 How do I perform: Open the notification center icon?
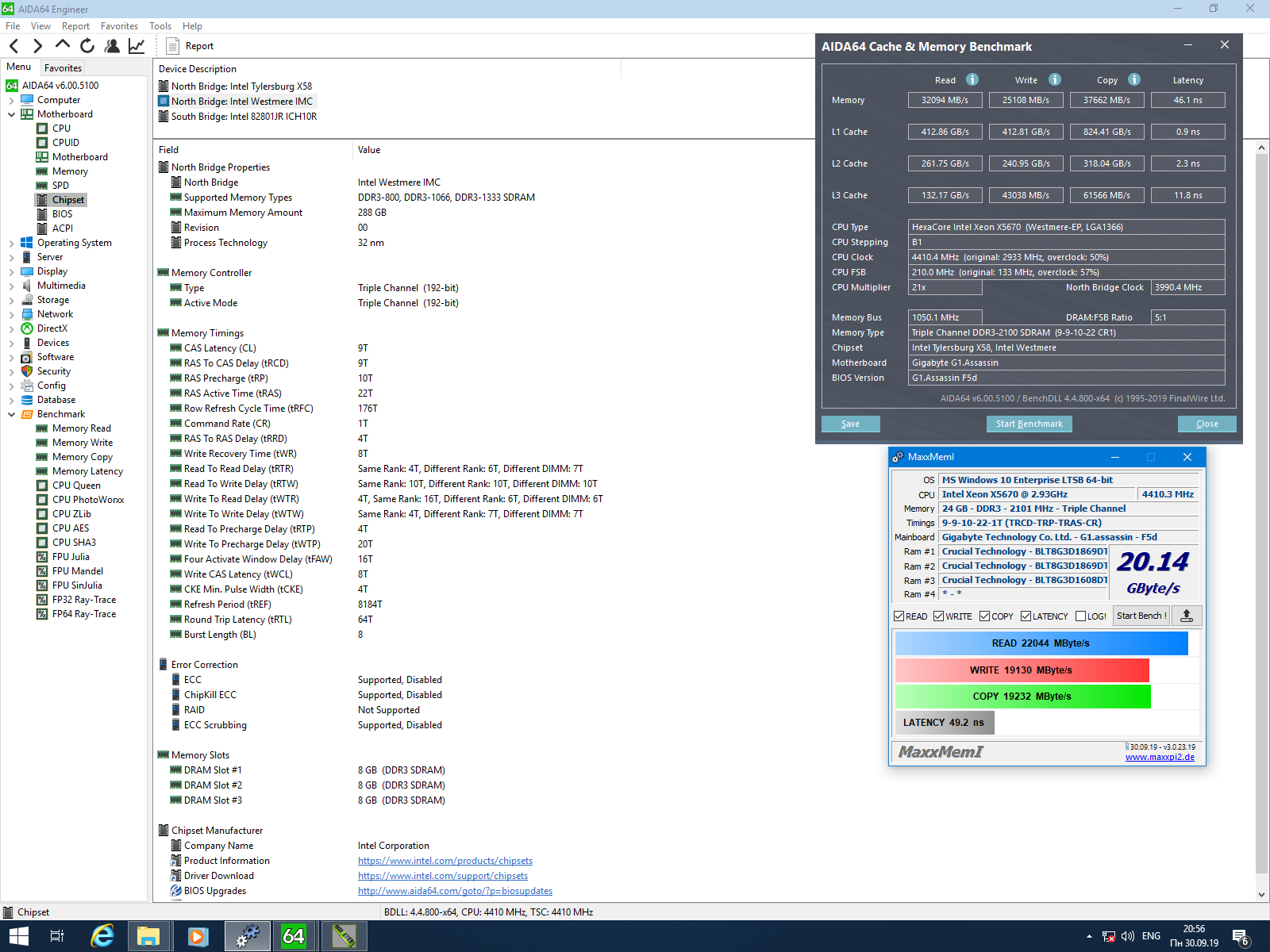click(1241, 938)
